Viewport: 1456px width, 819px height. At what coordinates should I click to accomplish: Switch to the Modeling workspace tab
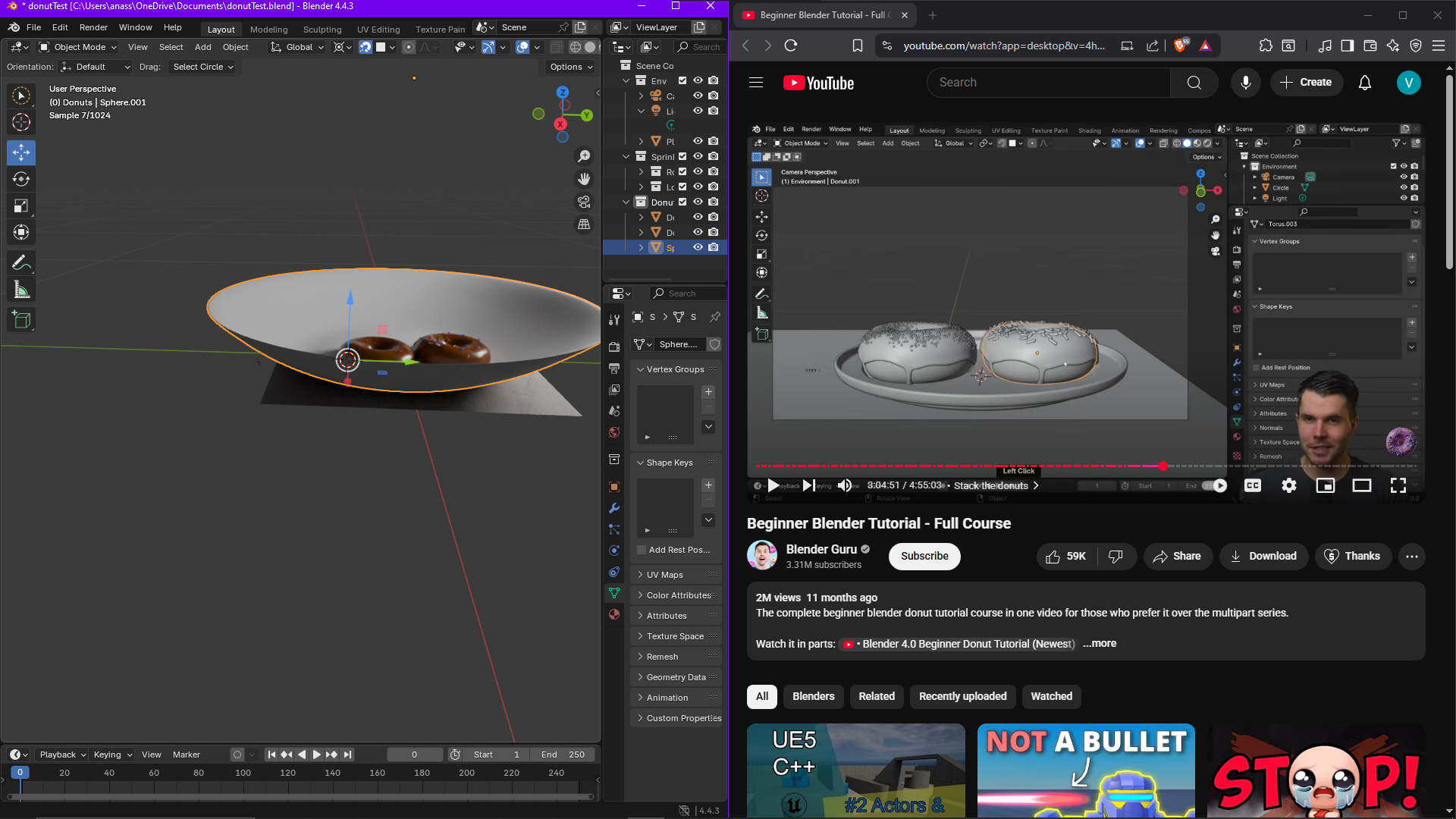click(268, 30)
